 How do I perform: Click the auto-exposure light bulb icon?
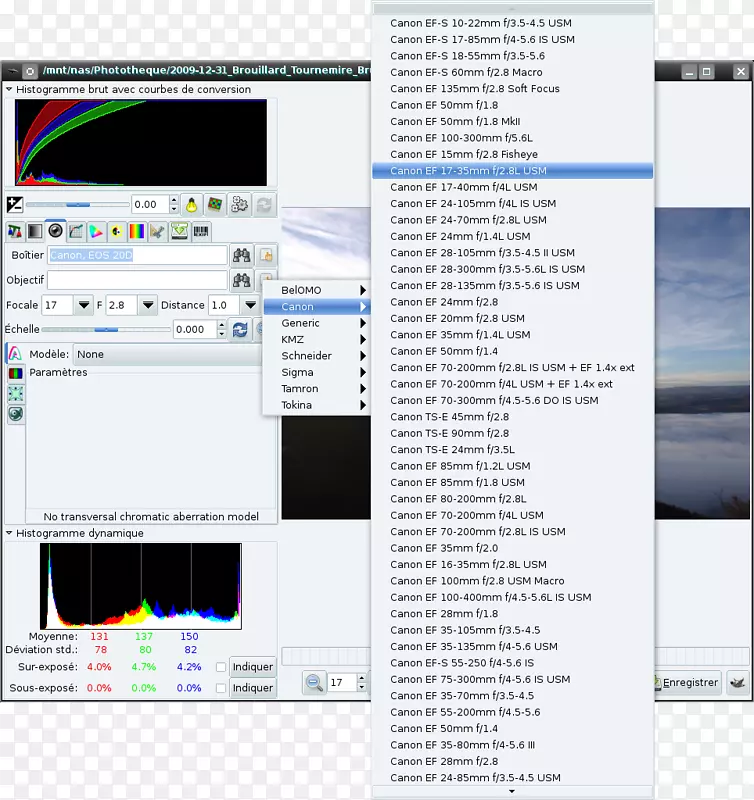point(192,204)
